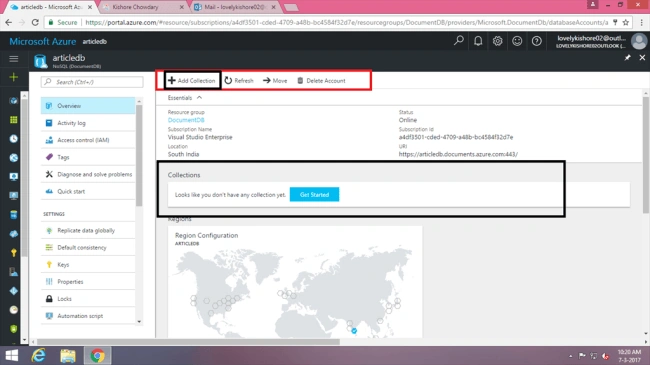Screen dimensions: 650x365
Task: Pin the articledb blade to dashboard
Action: [x=627, y=58]
